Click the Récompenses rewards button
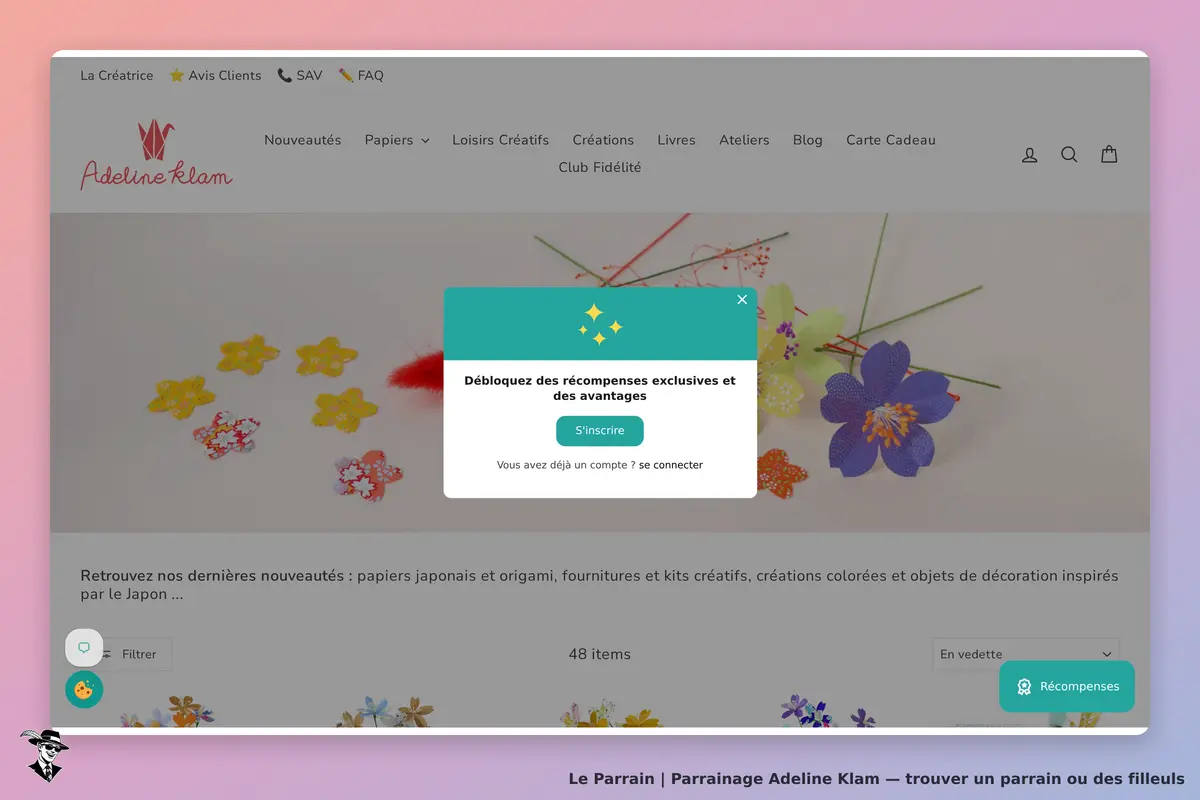Viewport: 1200px width, 800px height. (1067, 686)
